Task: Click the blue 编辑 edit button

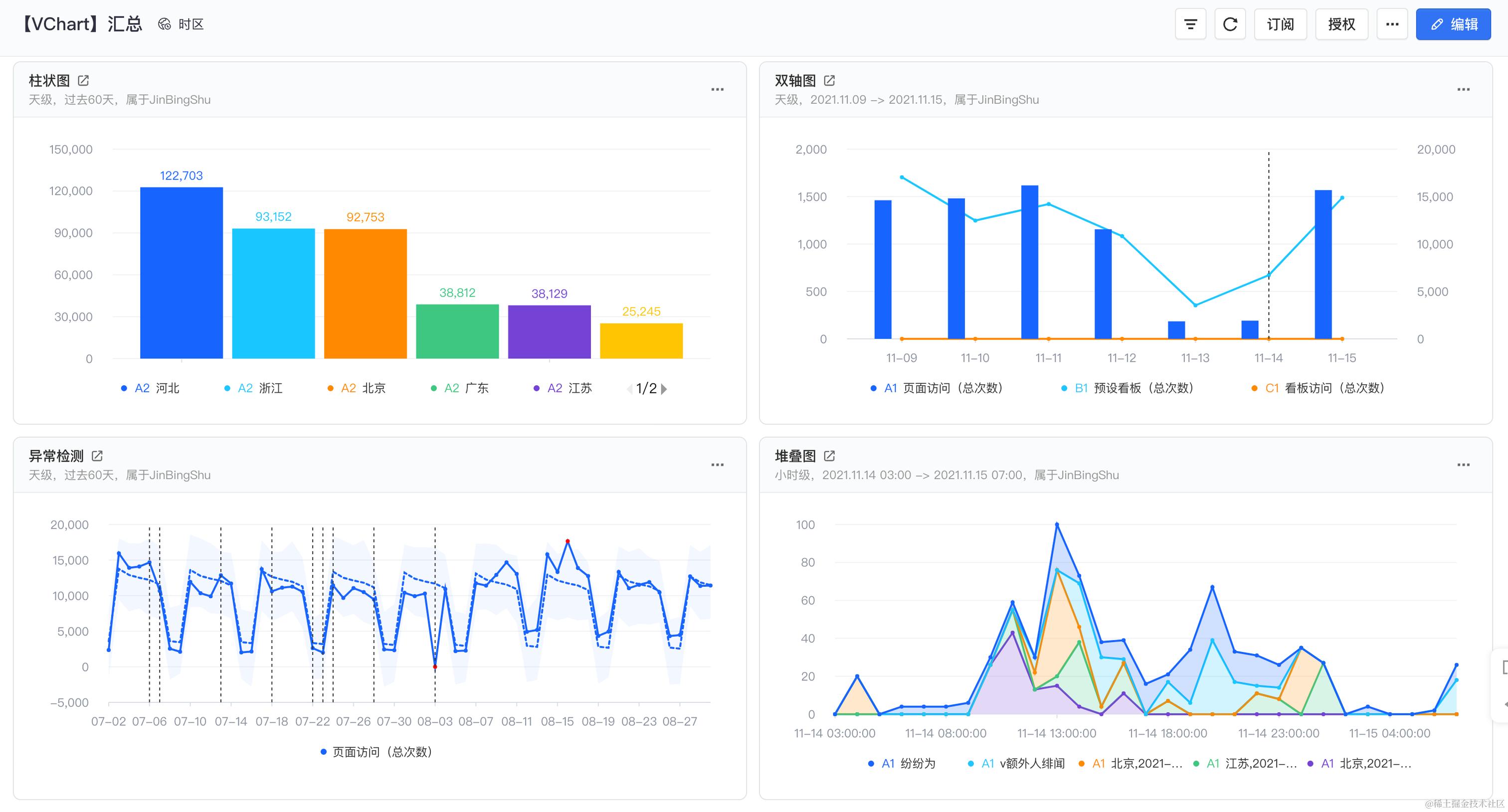Action: click(x=1453, y=24)
